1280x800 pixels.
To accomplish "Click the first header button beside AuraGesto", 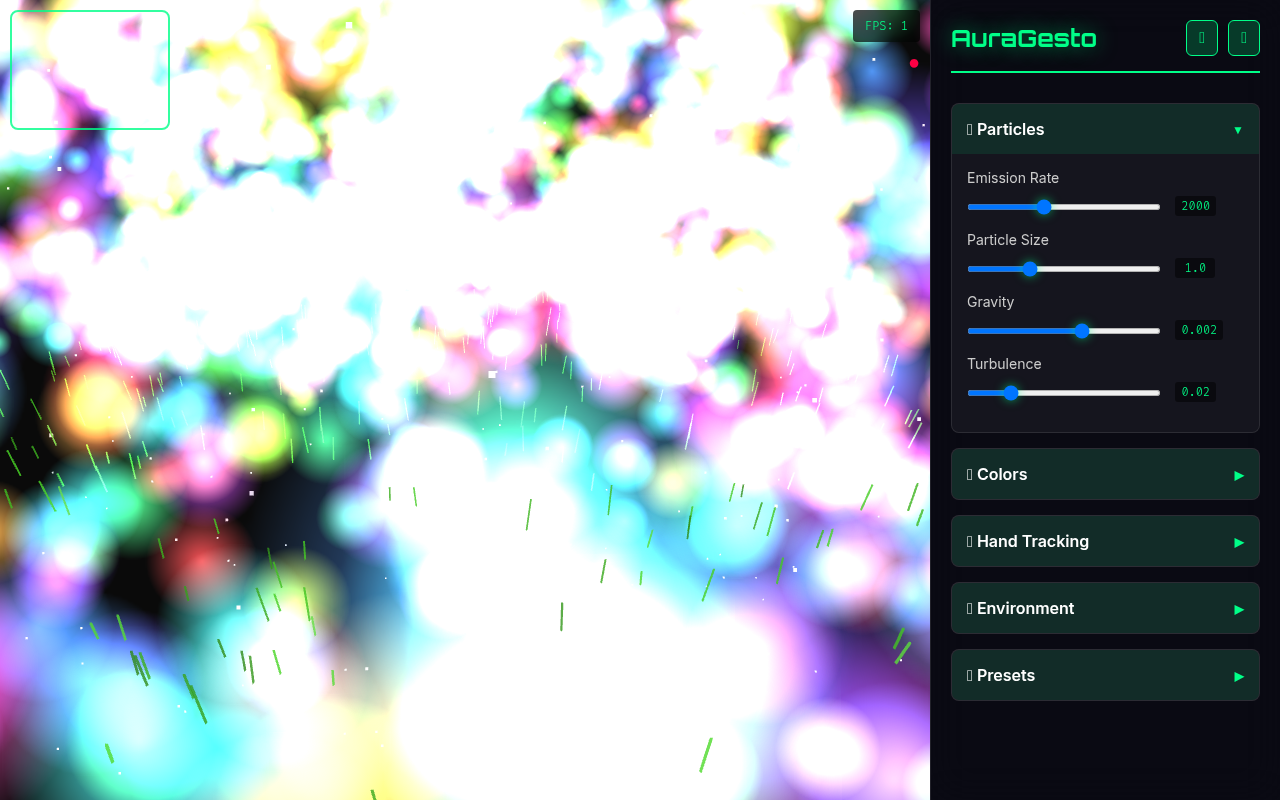I will pyautogui.click(x=1201, y=37).
